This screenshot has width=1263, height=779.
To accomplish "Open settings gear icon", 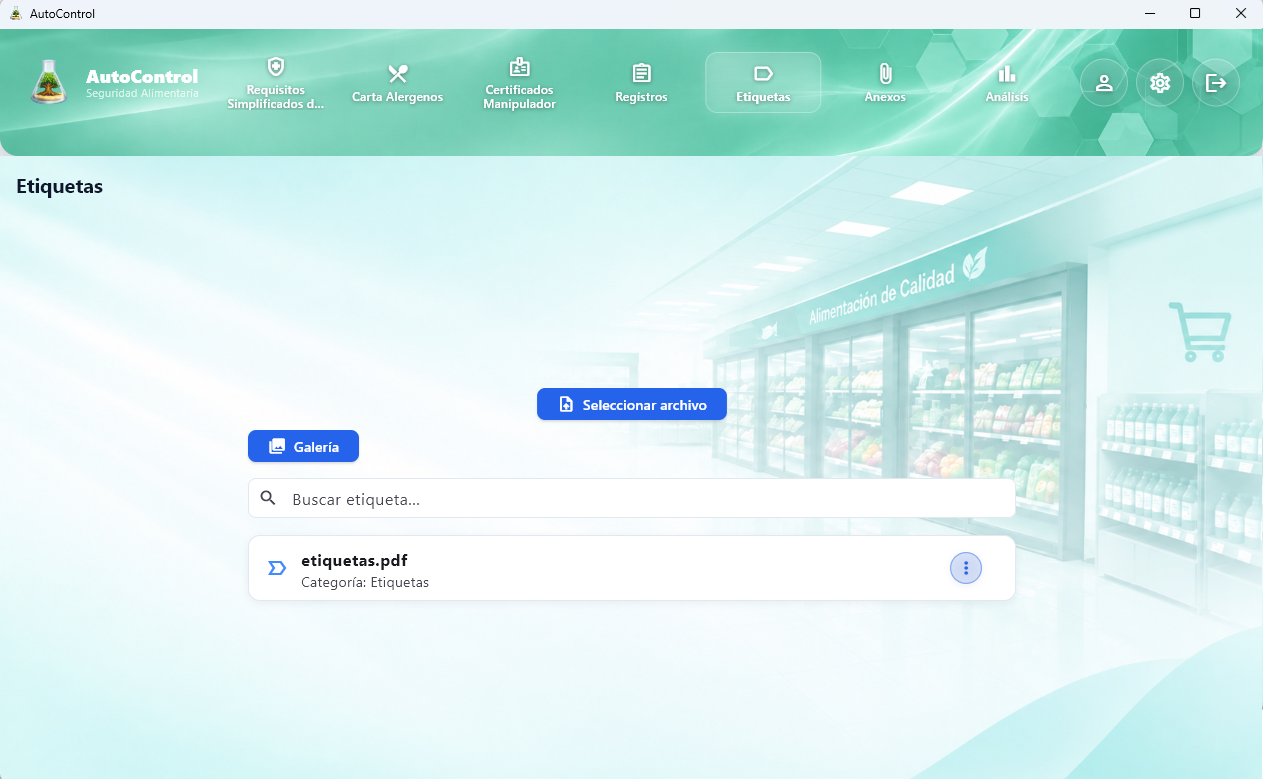I will [1160, 83].
